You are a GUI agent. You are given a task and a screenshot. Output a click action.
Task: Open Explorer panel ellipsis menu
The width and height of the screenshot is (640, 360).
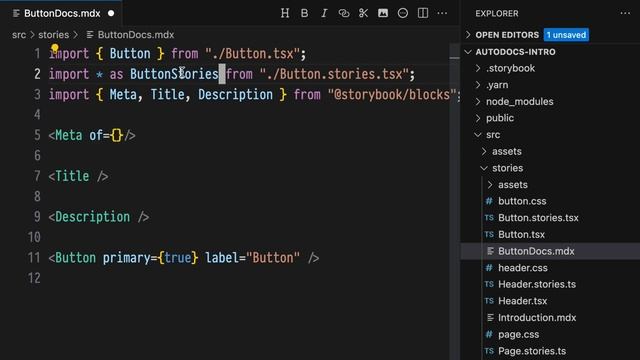(625, 13)
